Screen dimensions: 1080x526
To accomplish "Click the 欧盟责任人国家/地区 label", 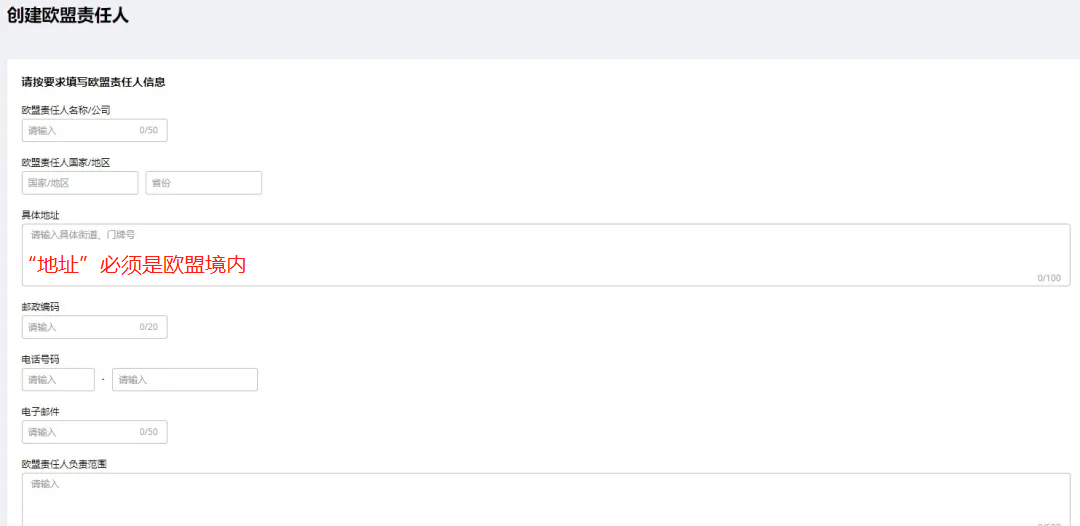I will 66,162.
